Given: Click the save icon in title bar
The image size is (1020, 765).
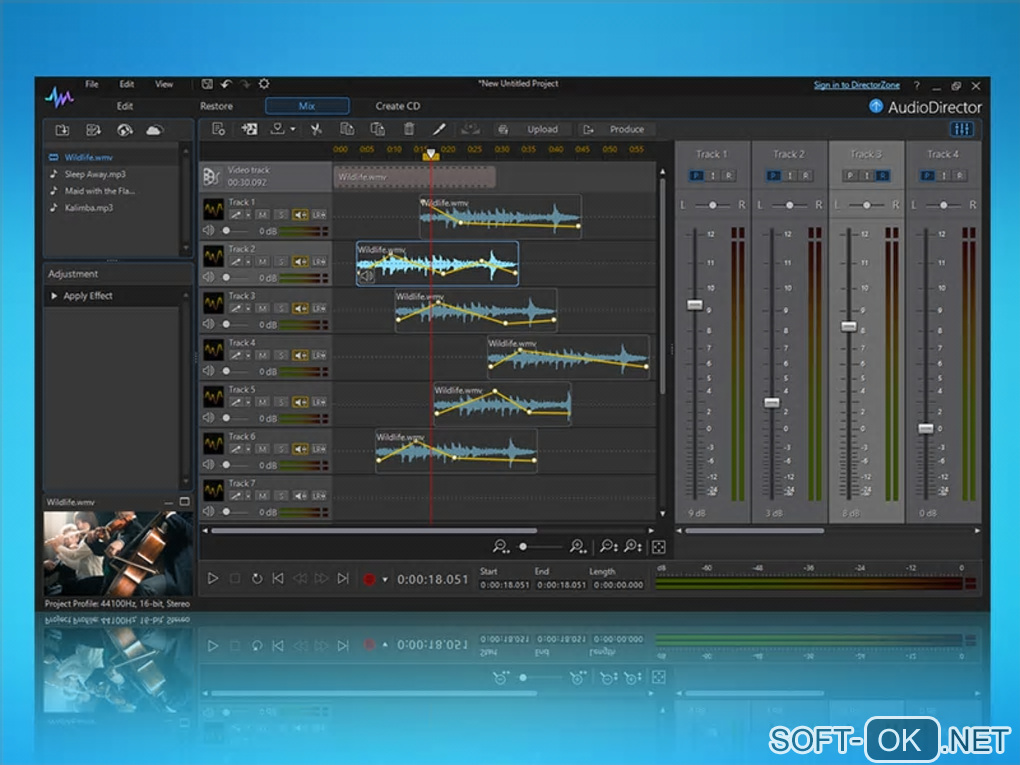Looking at the screenshot, I should click(207, 84).
